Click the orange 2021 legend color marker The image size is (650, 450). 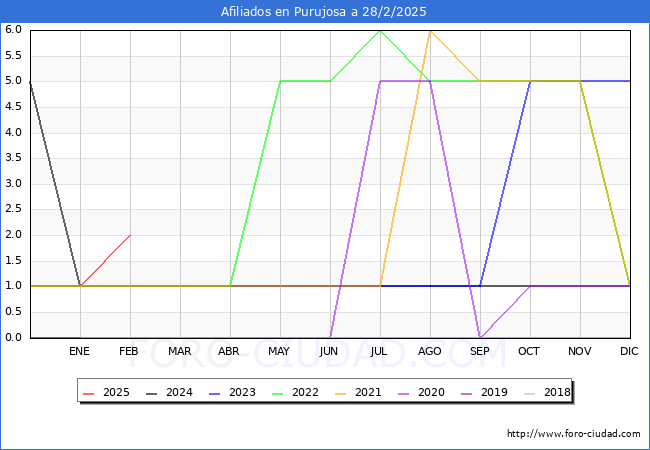(x=341, y=393)
